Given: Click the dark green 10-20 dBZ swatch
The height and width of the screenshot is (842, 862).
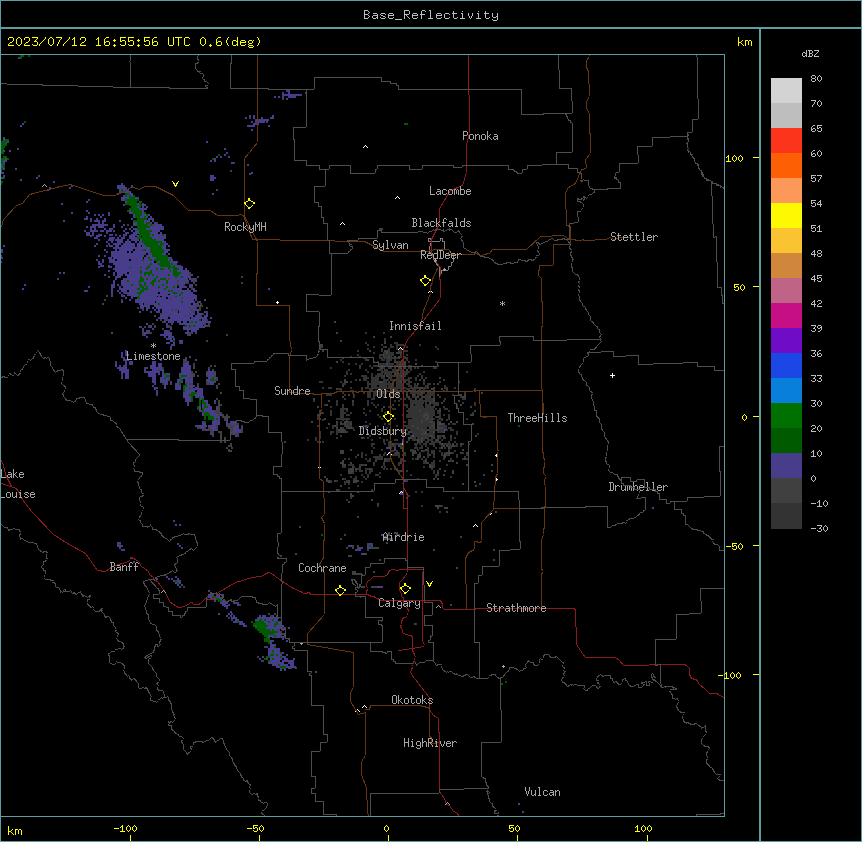Looking at the screenshot, I should click(786, 441).
